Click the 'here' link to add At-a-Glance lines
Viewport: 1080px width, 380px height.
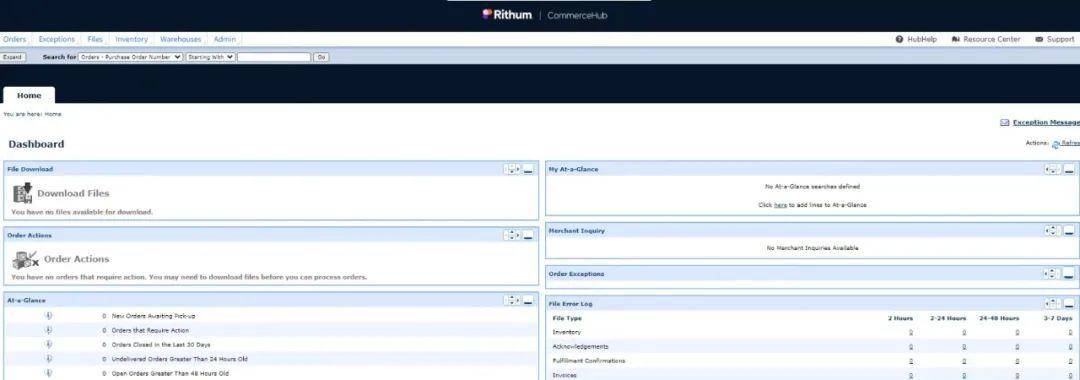(780, 205)
